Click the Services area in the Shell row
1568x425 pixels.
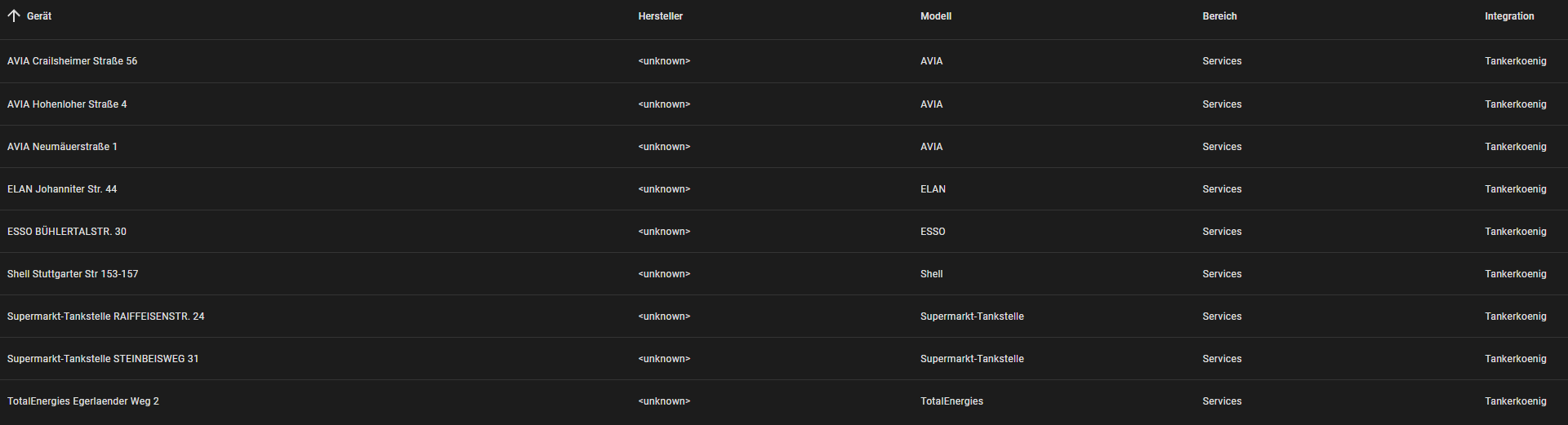pyautogui.click(x=1222, y=274)
